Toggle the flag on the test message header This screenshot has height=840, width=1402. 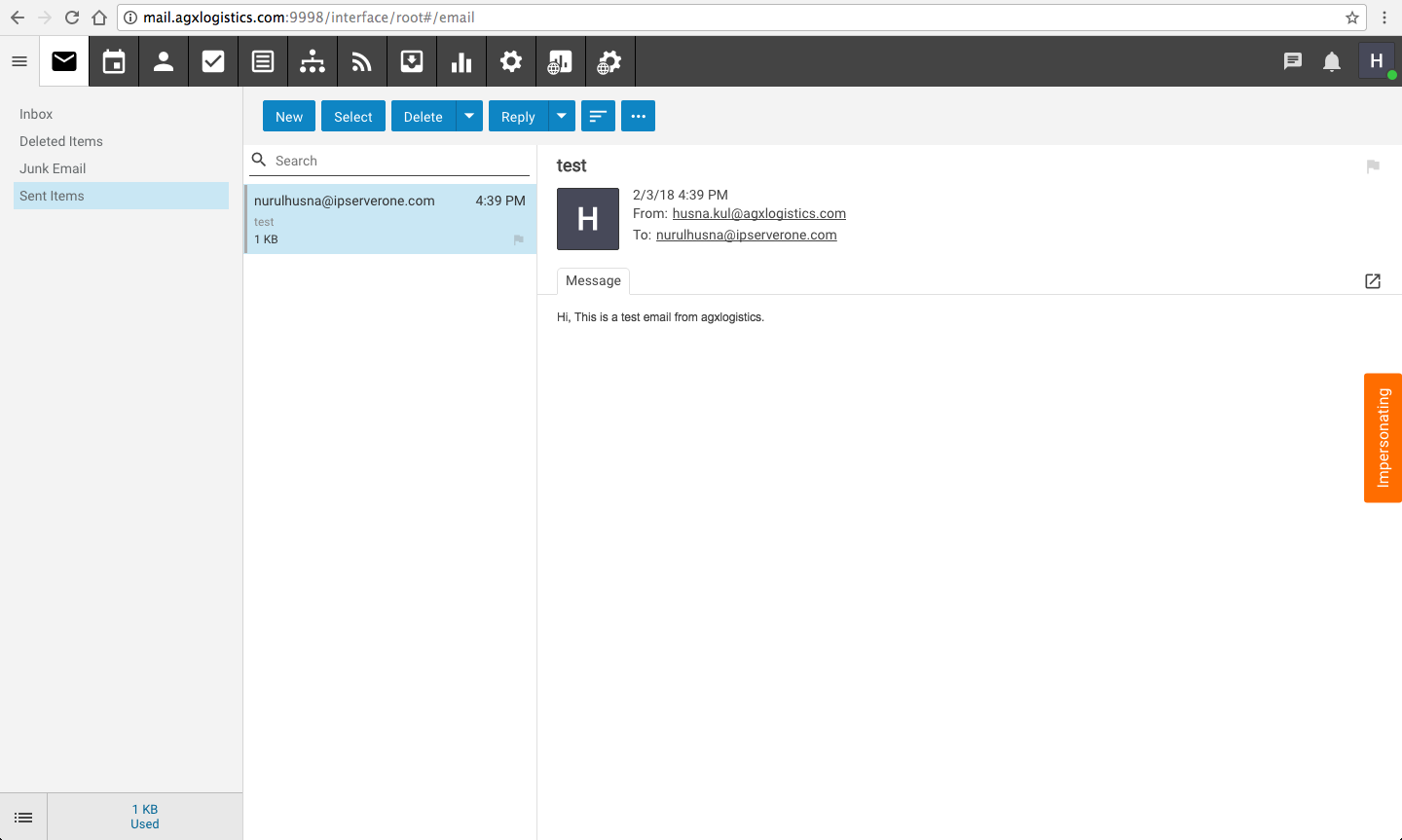pyautogui.click(x=1373, y=166)
